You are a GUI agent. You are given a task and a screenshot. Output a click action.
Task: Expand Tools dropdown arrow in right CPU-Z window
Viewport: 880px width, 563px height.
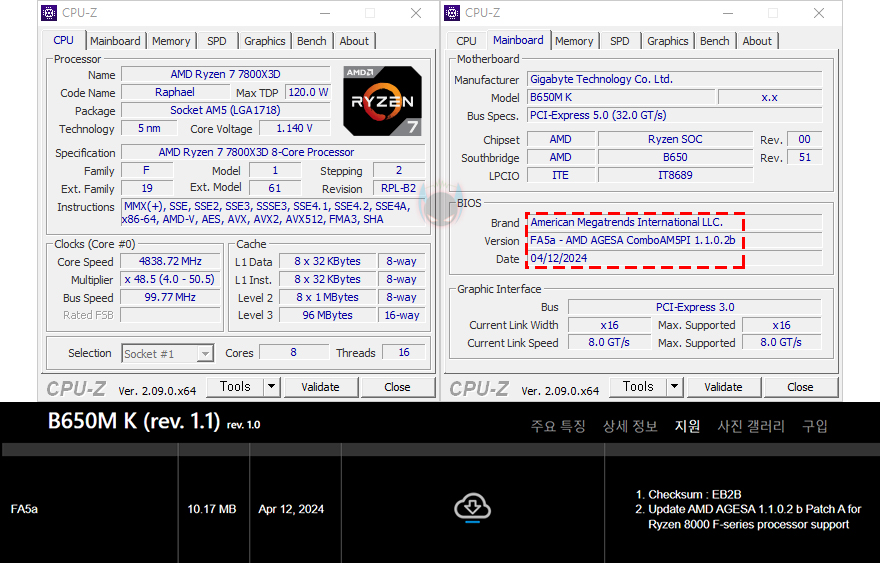click(x=675, y=387)
